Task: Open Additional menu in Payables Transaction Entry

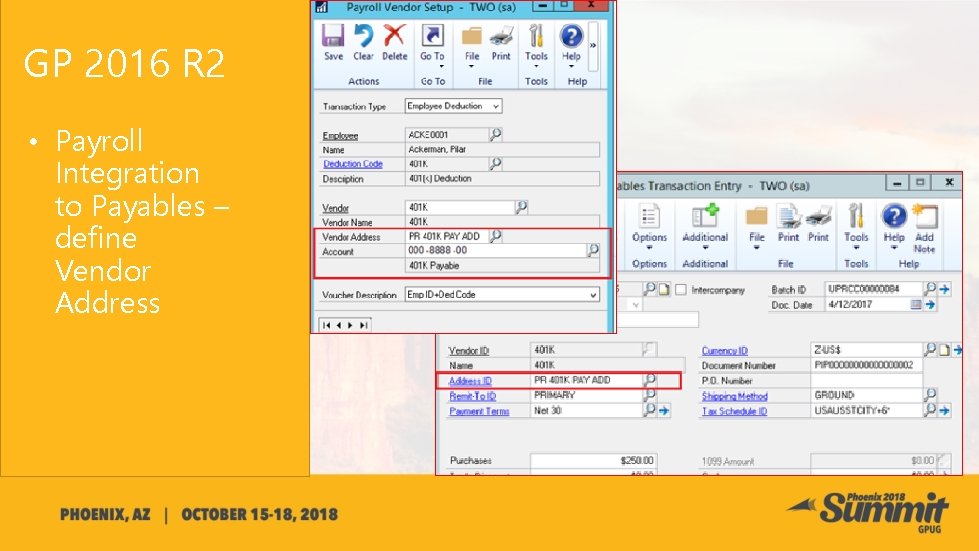Action: click(705, 226)
